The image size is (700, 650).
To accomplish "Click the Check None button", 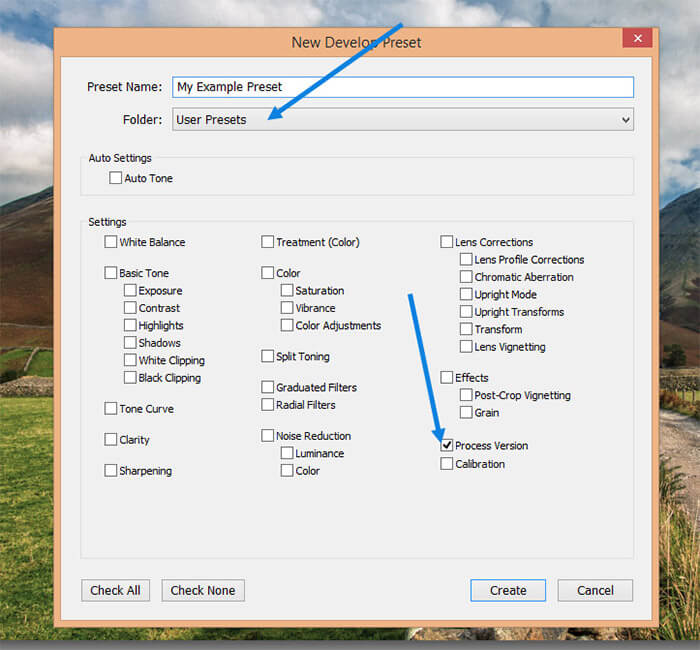I will [x=203, y=590].
